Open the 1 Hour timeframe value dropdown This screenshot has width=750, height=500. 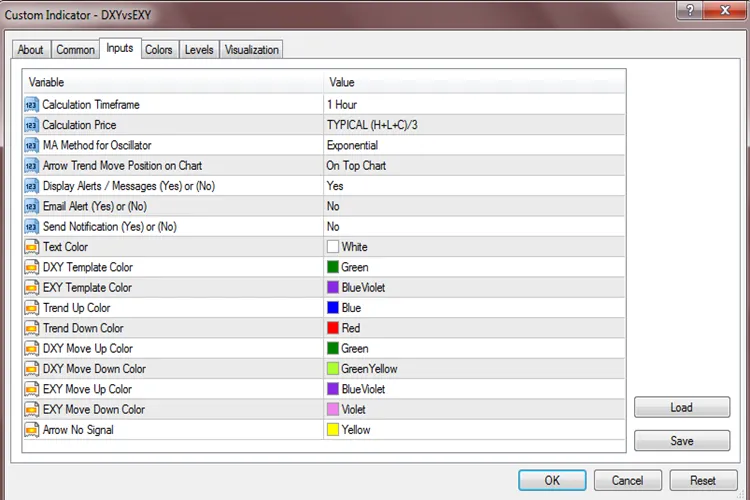click(x=342, y=105)
